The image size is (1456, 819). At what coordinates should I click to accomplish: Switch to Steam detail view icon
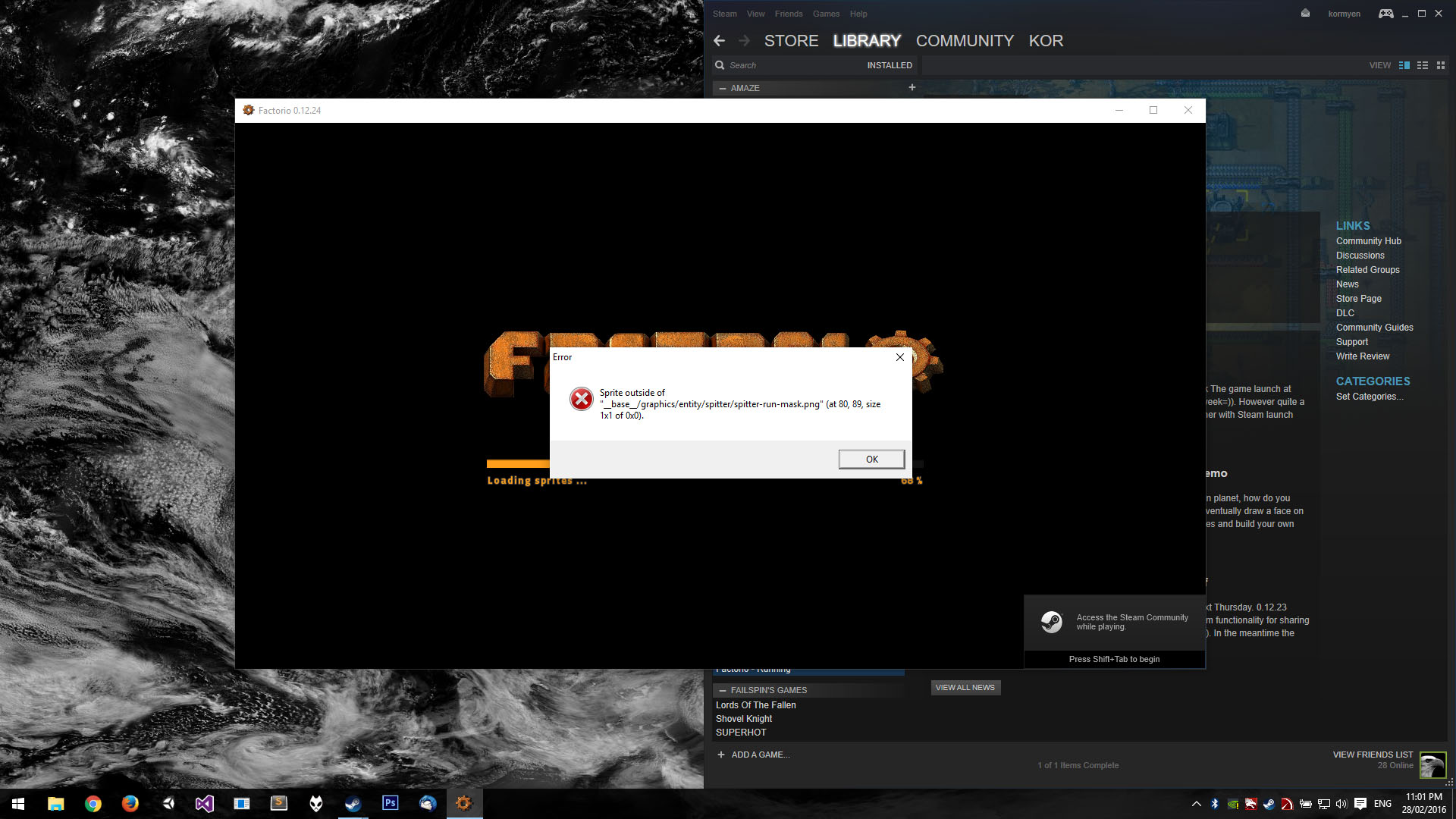pos(1404,65)
